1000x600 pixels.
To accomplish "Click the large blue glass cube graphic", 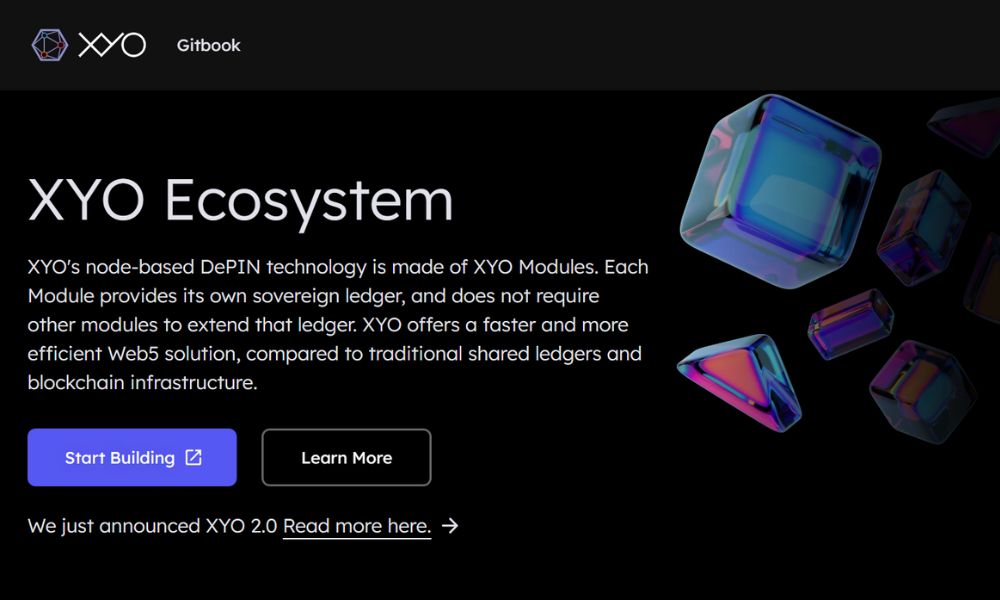I will (778, 180).
